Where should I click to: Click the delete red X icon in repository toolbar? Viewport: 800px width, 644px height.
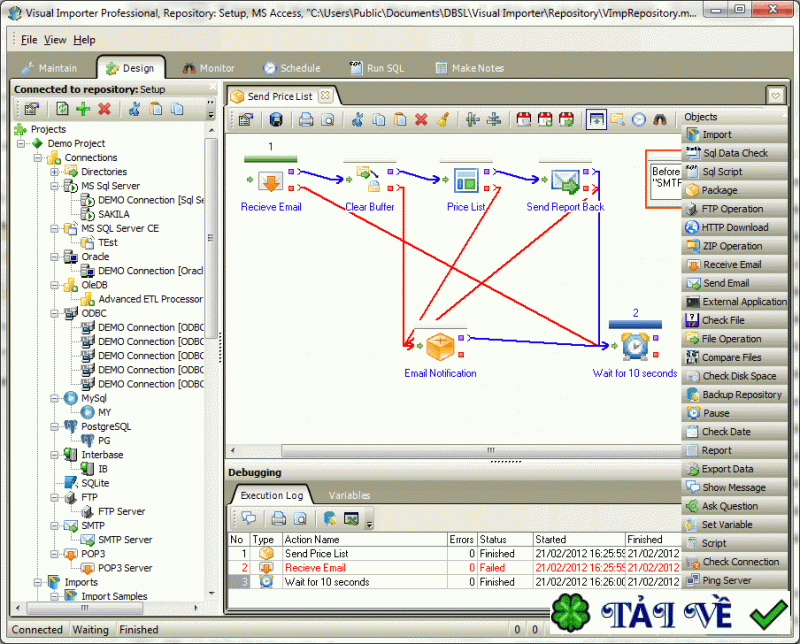pyautogui.click(x=104, y=110)
